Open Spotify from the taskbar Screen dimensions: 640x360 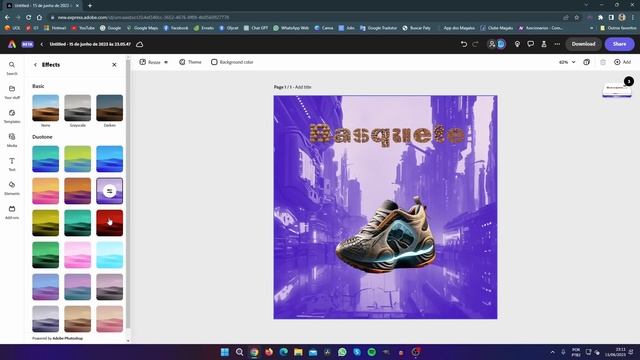[x=371, y=352]
